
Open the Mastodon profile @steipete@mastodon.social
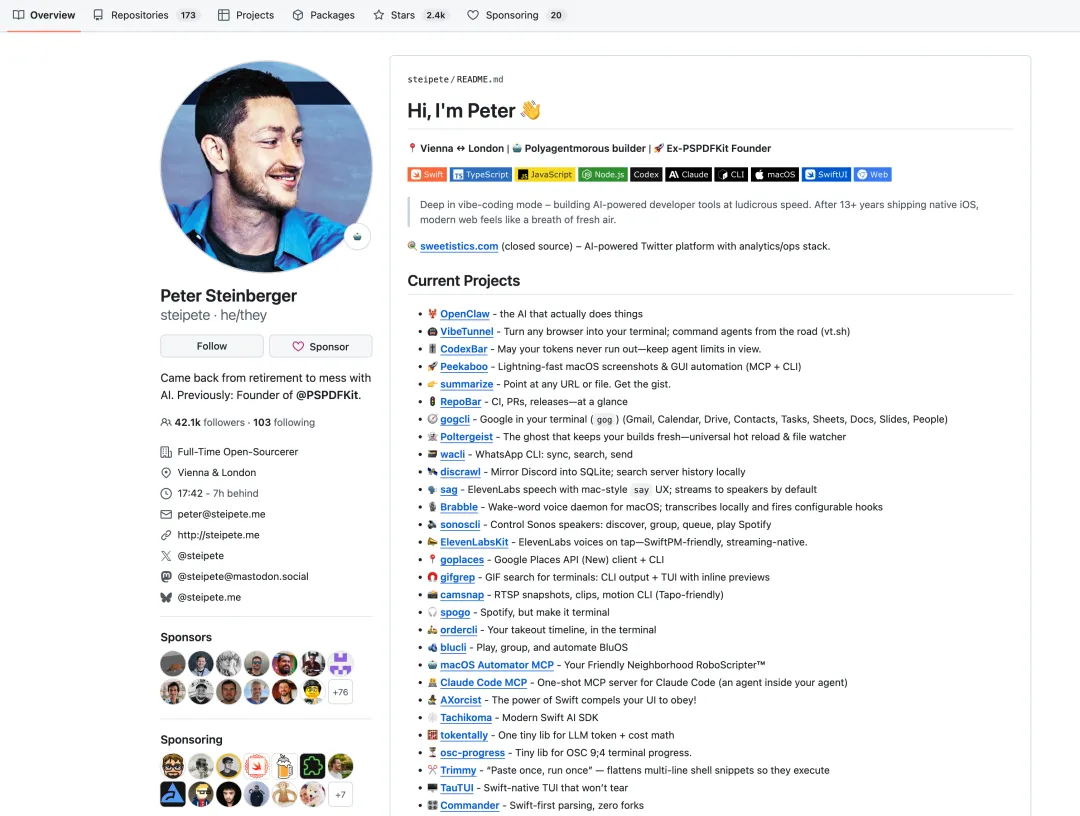click(243, 576)
